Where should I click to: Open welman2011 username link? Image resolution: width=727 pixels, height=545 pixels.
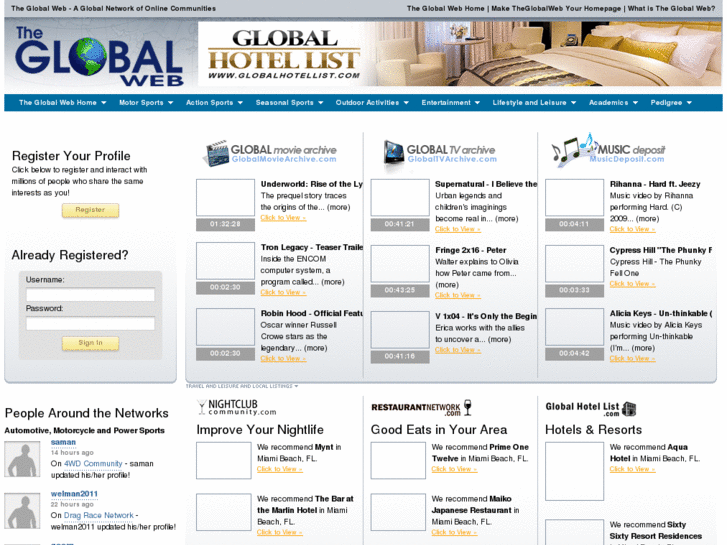pos(74,494)
